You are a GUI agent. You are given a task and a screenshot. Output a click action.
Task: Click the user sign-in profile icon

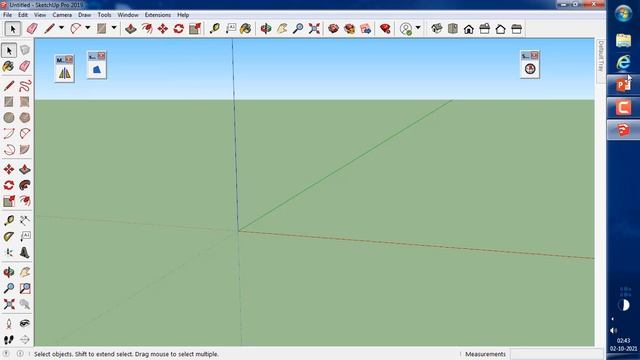point(406,29)
